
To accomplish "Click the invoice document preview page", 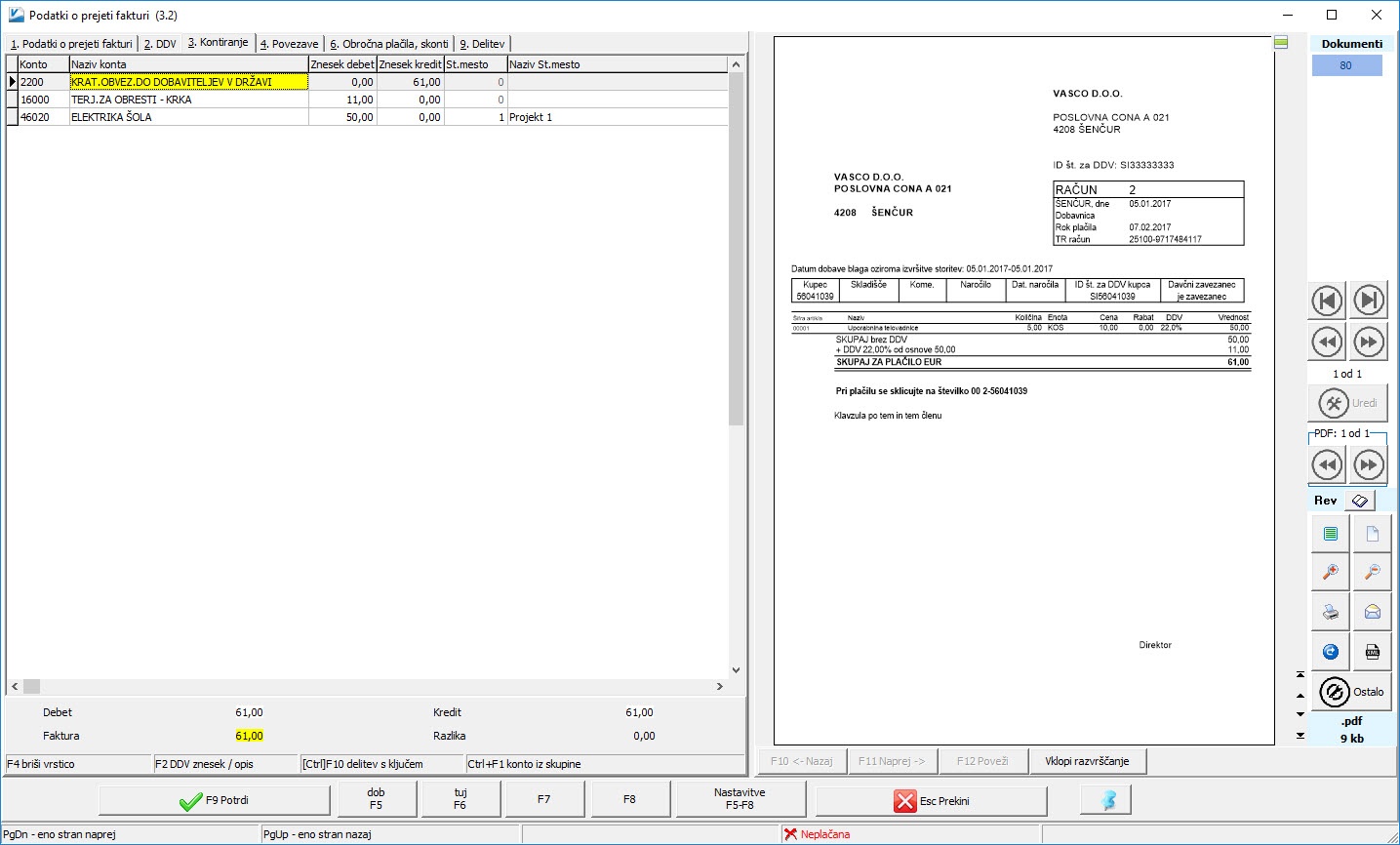I will (1023, 390).
